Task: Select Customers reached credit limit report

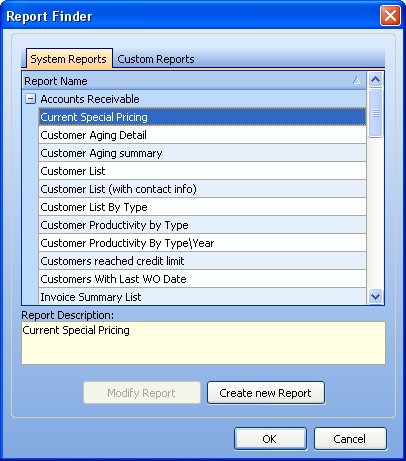Action: [202, 261]
